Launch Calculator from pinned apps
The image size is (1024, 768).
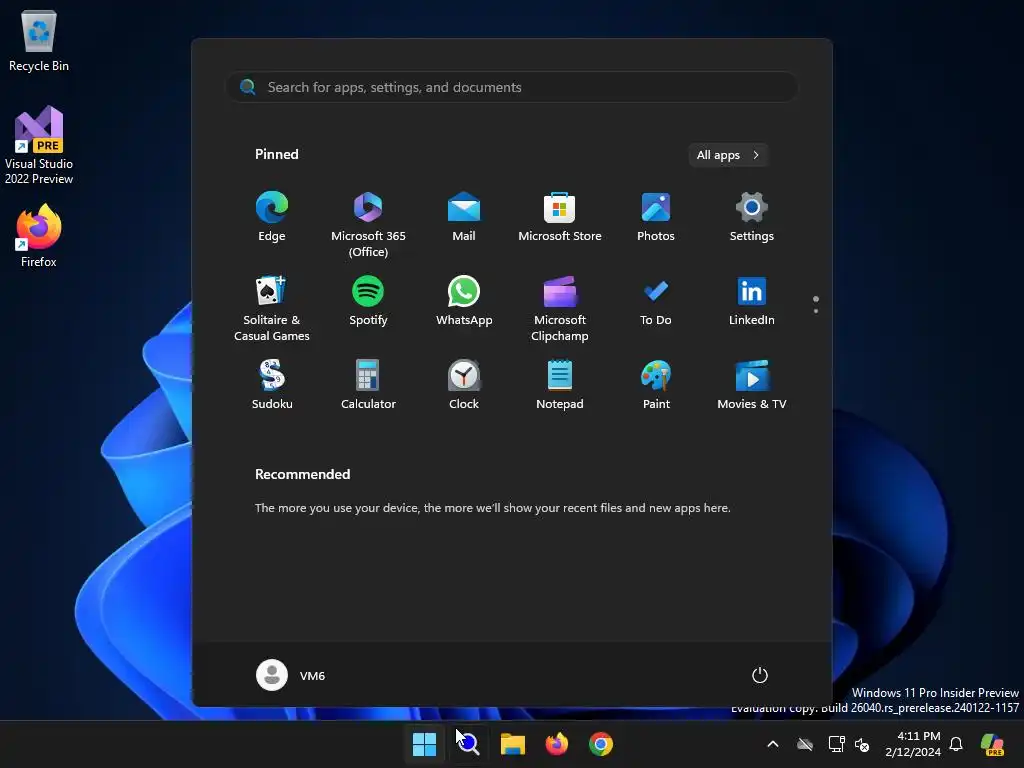pyautogui.click(x=368, y=385)
